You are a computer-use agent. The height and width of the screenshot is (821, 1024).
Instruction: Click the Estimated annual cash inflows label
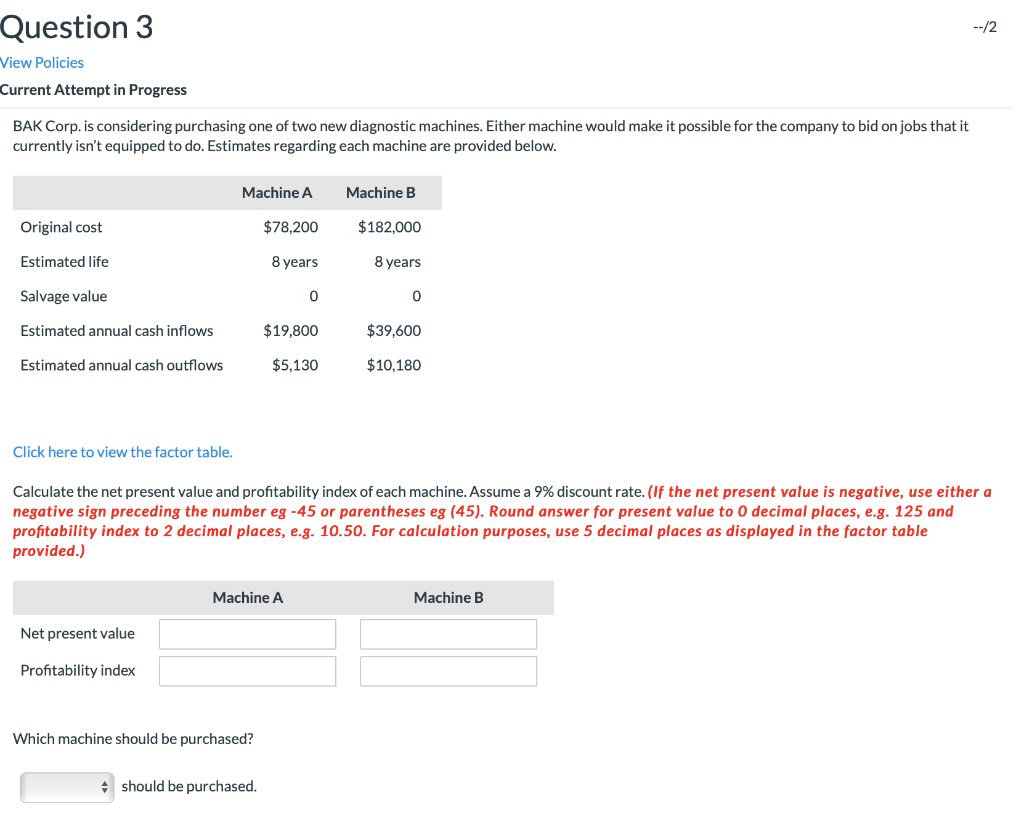117,330
